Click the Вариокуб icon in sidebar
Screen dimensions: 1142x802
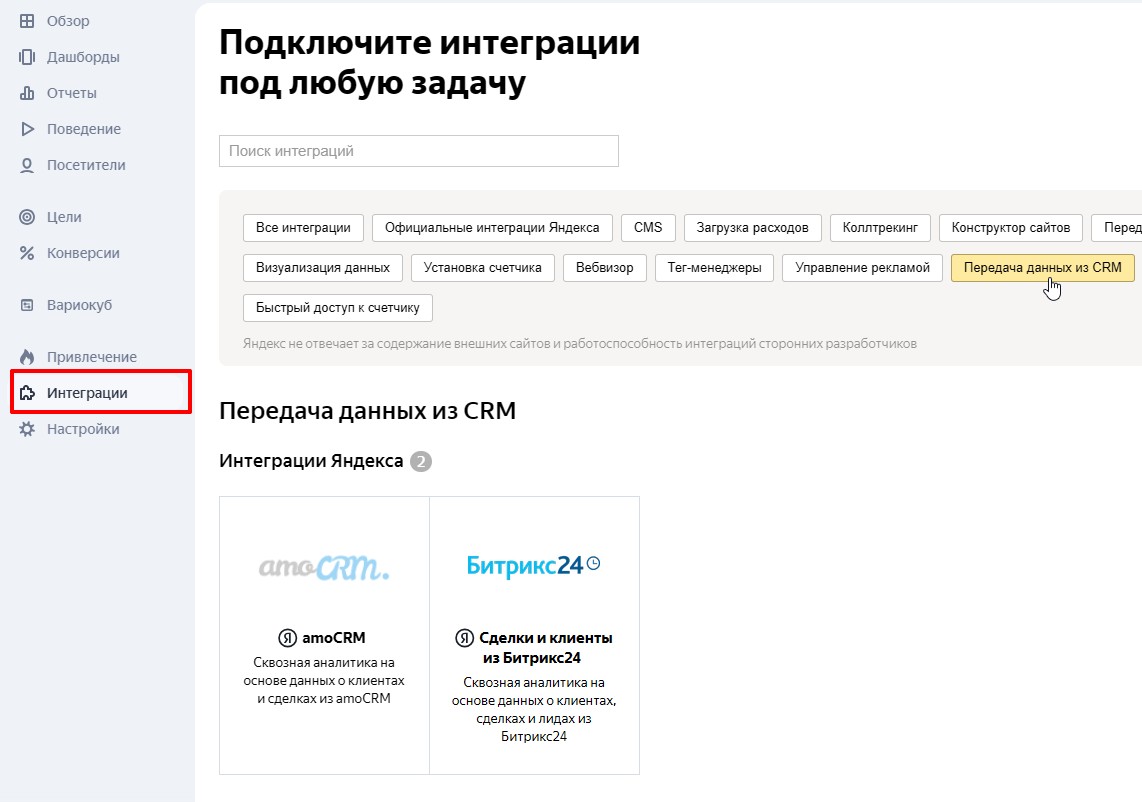pos(27,305)
